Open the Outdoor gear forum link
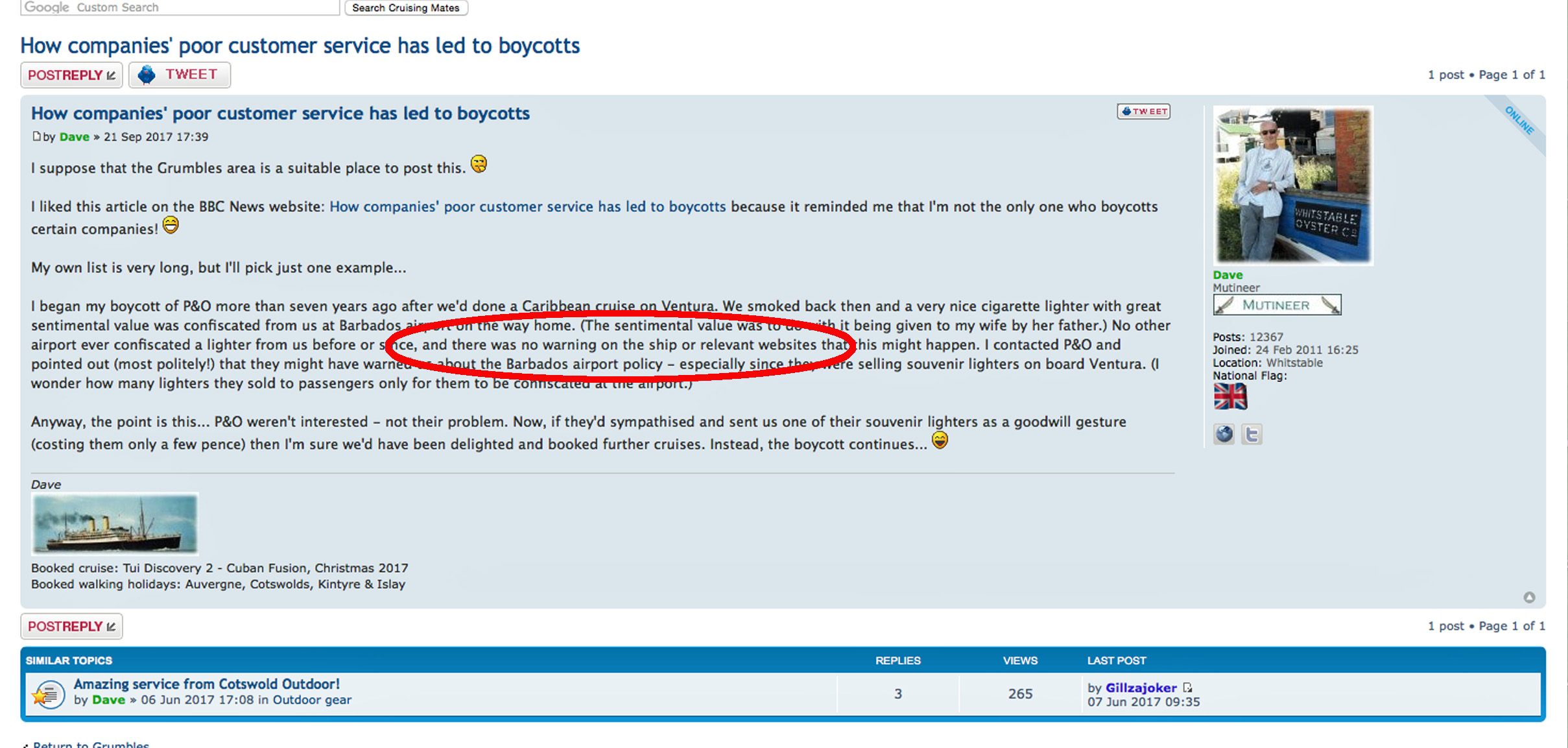The height and width of the screenshot is (748, 1568). click(312, 700)
